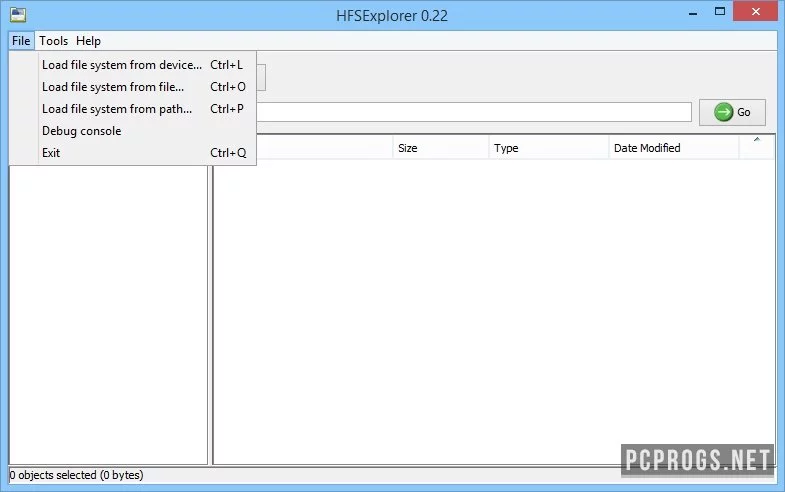The image size is (785, 492).
Task: Maximize the HFSExplorer window
Action: click(x=719, y=12)
